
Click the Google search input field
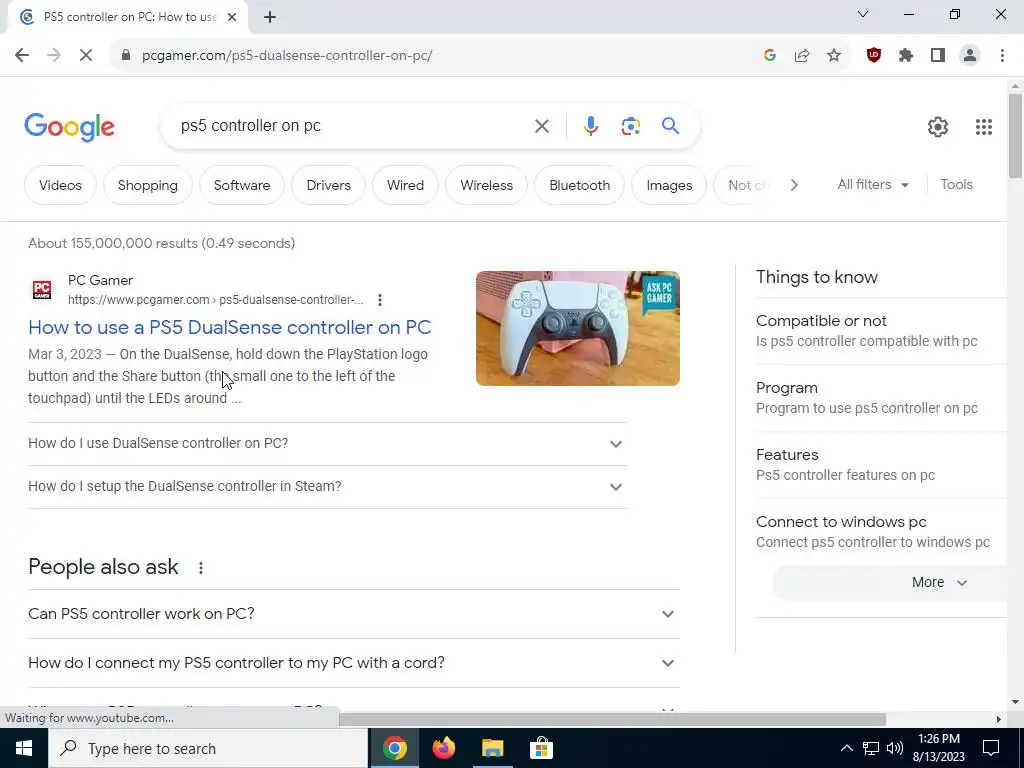[x=353, y=126]
